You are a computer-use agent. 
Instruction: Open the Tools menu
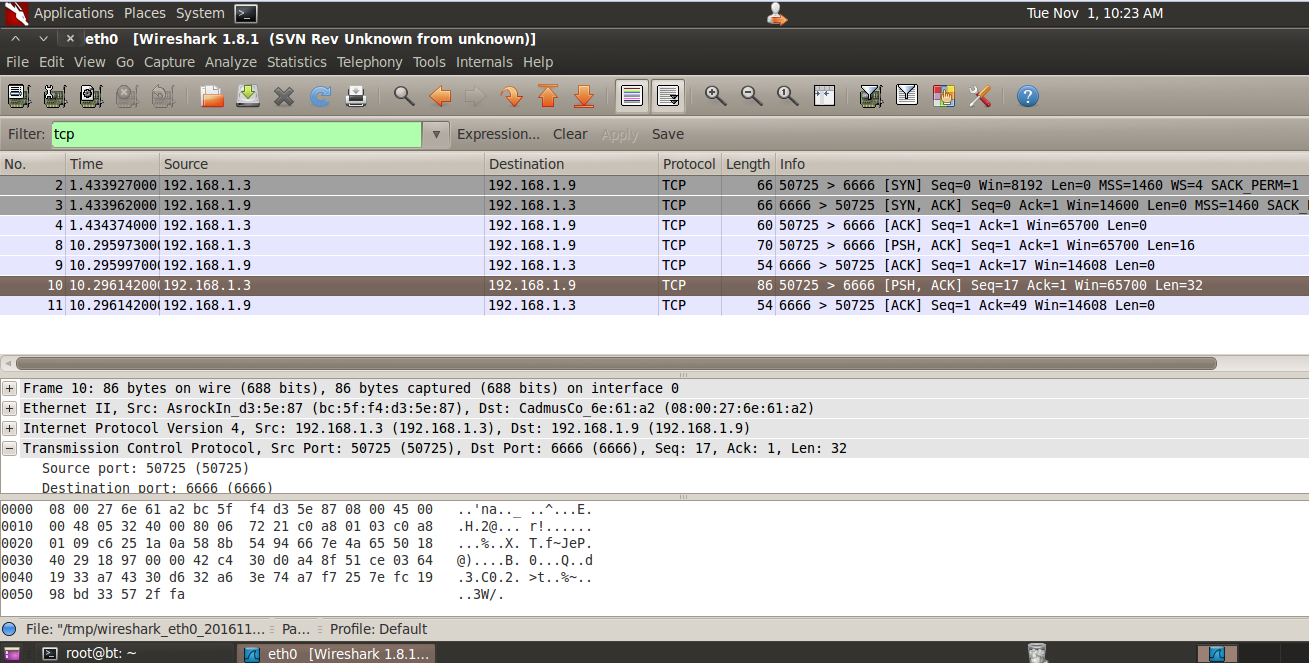coord(429,62)
